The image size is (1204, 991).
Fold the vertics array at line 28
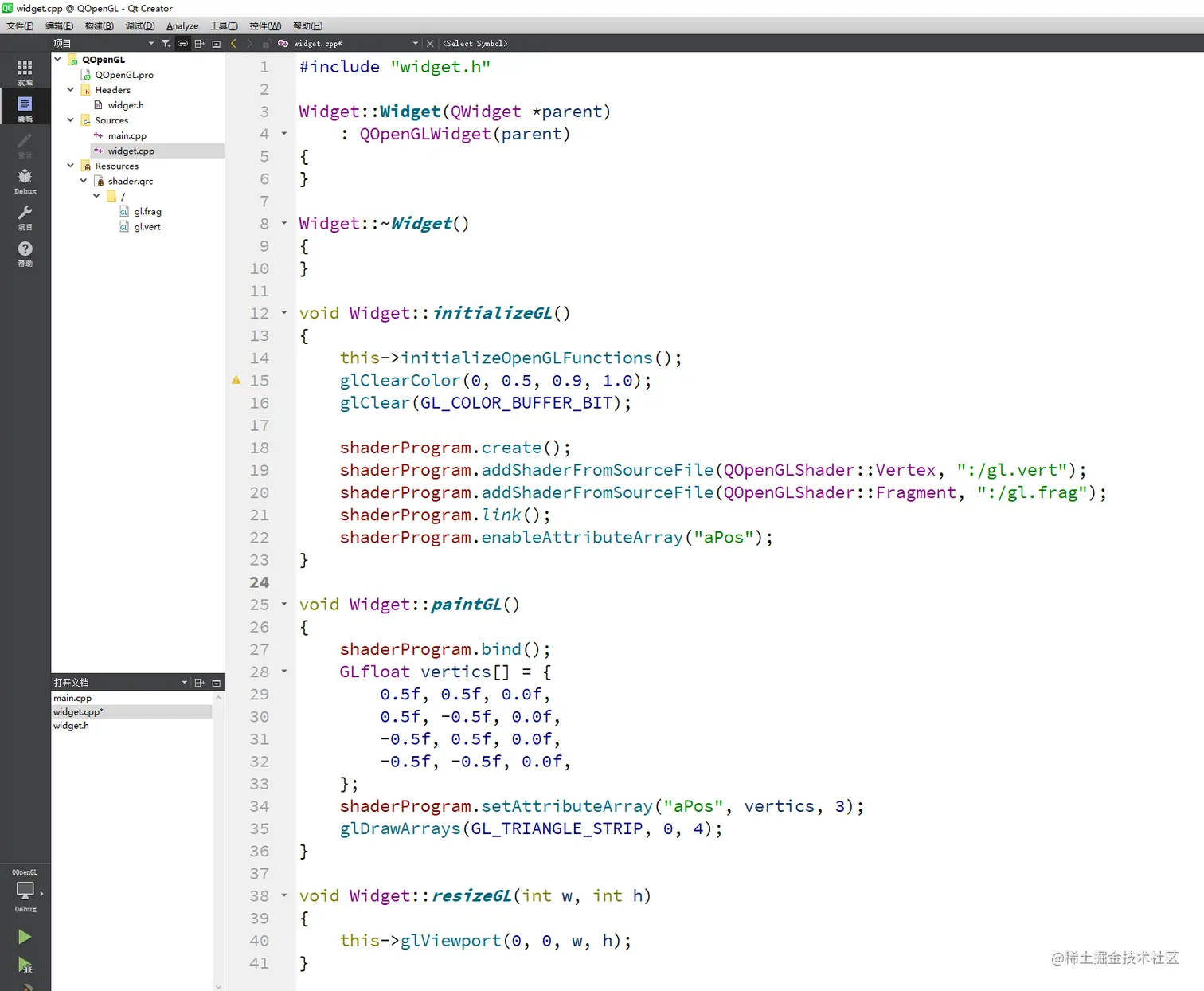(284, 672)
